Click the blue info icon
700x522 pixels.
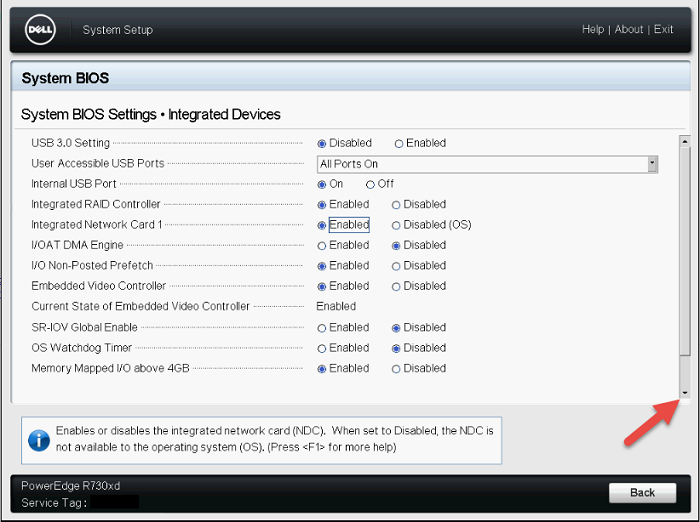39,439
